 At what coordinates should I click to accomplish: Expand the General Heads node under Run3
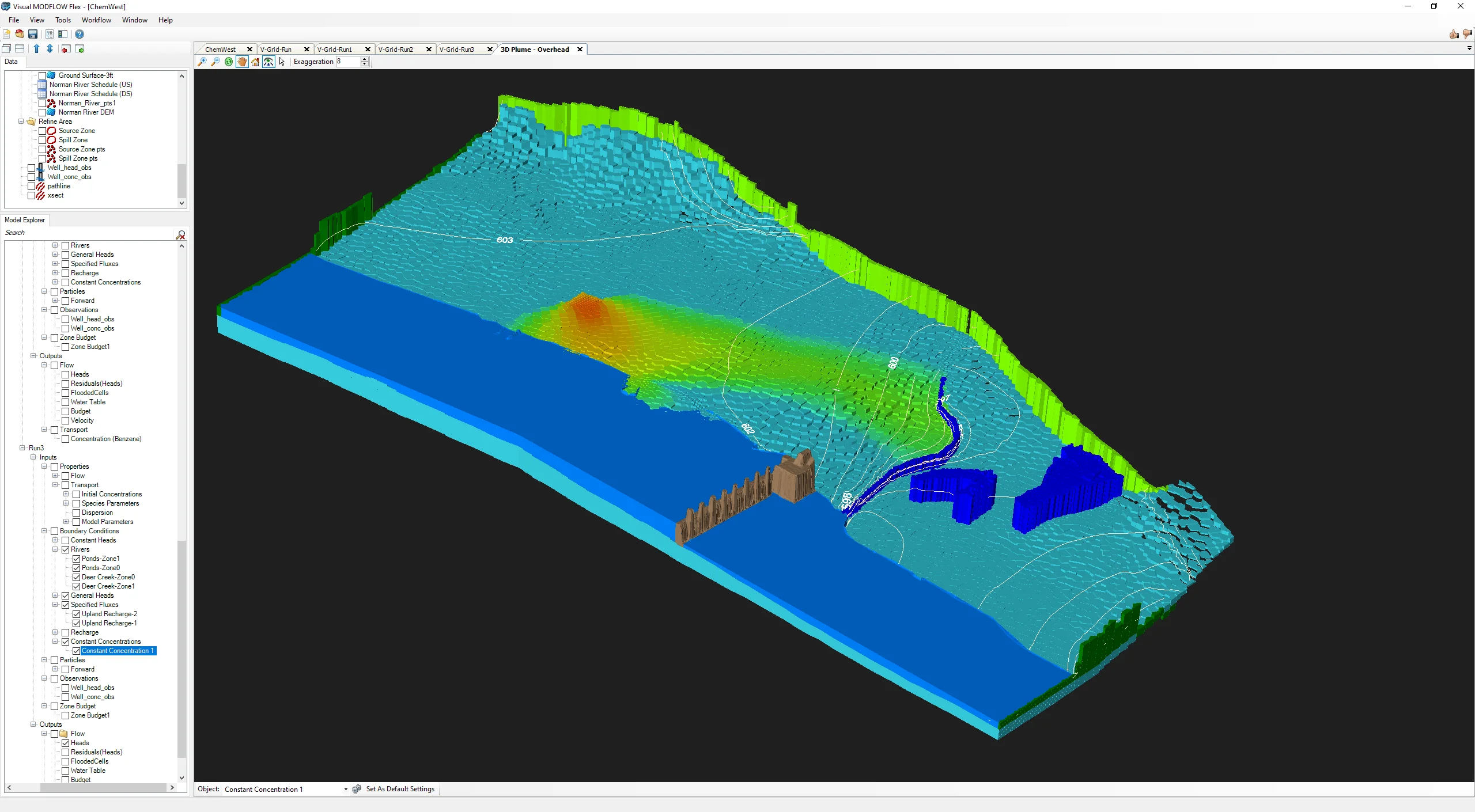click(55, 595)
